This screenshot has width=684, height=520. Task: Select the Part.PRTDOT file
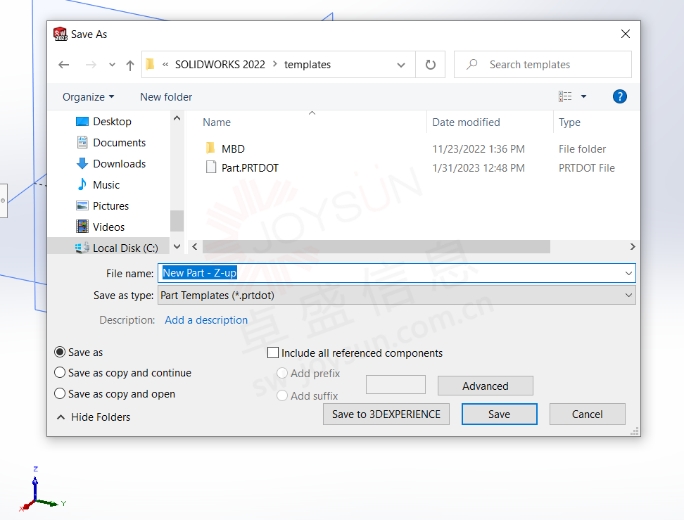click(x=250, y=168)
